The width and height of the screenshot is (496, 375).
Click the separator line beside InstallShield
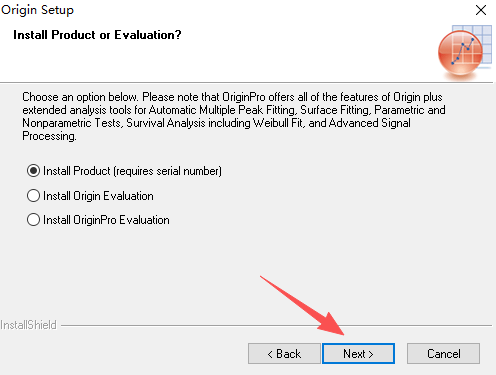tap(276, 325)
